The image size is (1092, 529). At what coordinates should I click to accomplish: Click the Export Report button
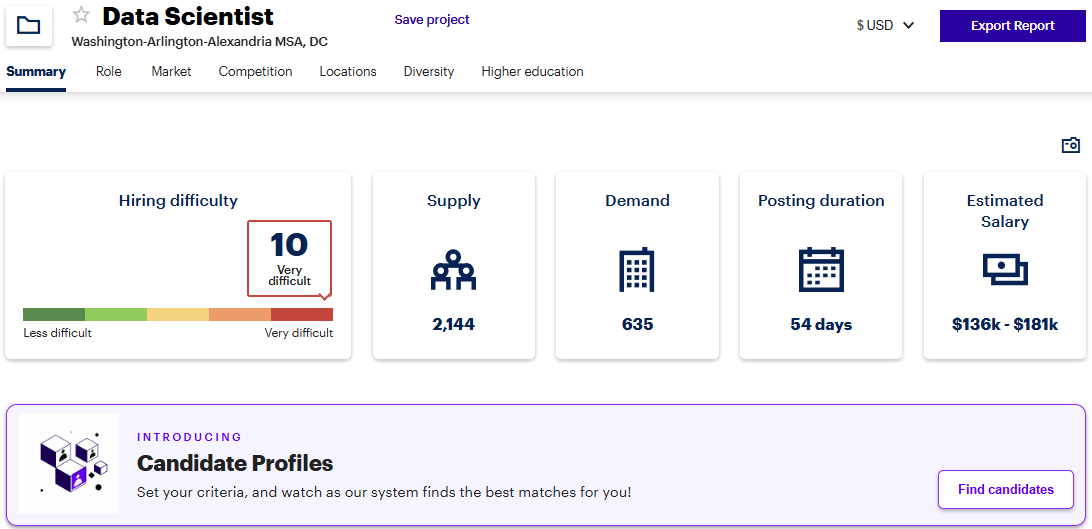point(1012,26)
